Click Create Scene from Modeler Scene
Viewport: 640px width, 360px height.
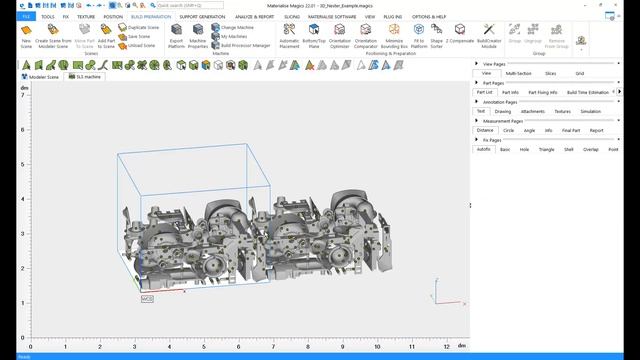pos(53,36)
